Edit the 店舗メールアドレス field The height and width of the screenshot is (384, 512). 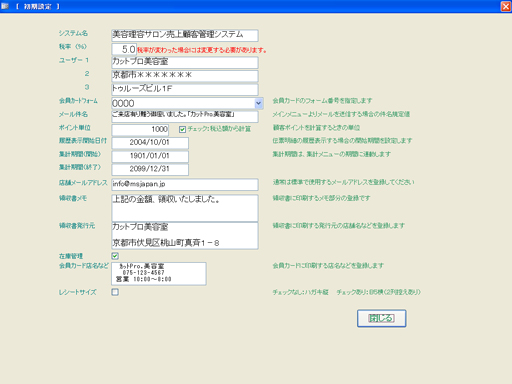[185, 184]
